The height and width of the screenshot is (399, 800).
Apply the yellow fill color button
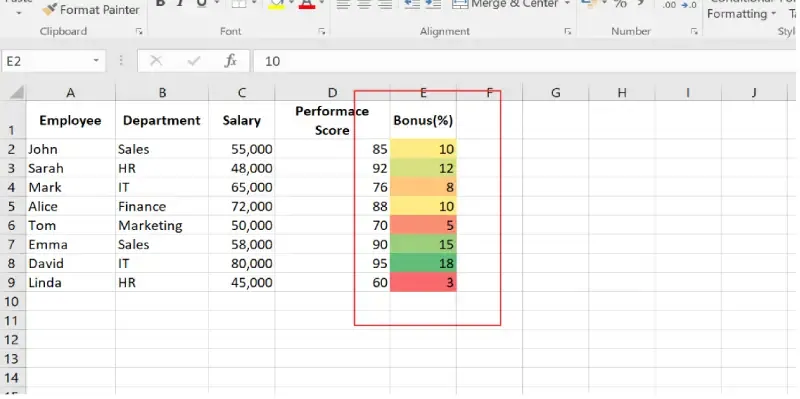(276, 4)
